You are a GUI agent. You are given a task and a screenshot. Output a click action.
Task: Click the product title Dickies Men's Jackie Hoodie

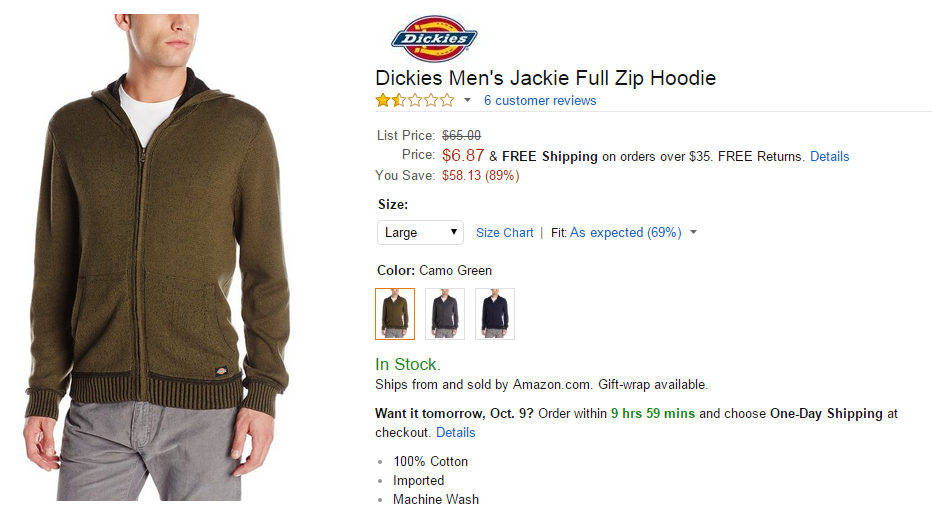click(545, 78)
